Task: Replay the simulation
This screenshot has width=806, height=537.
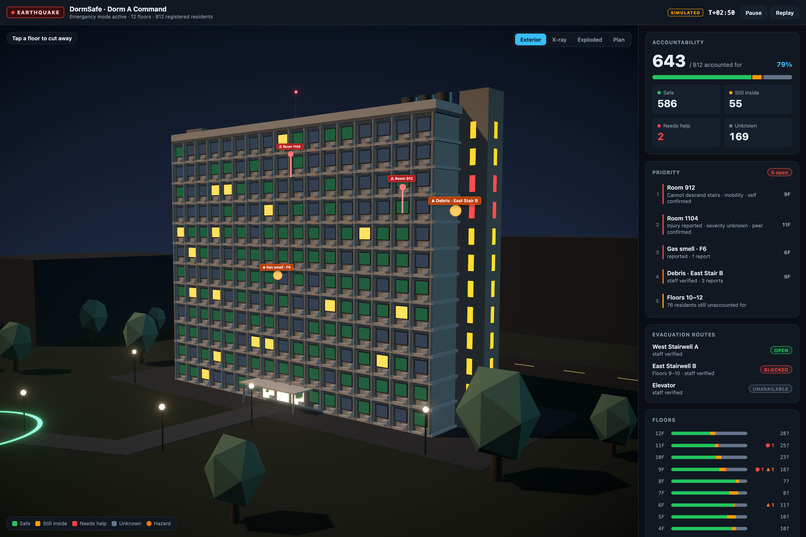Action: [784, 13]
